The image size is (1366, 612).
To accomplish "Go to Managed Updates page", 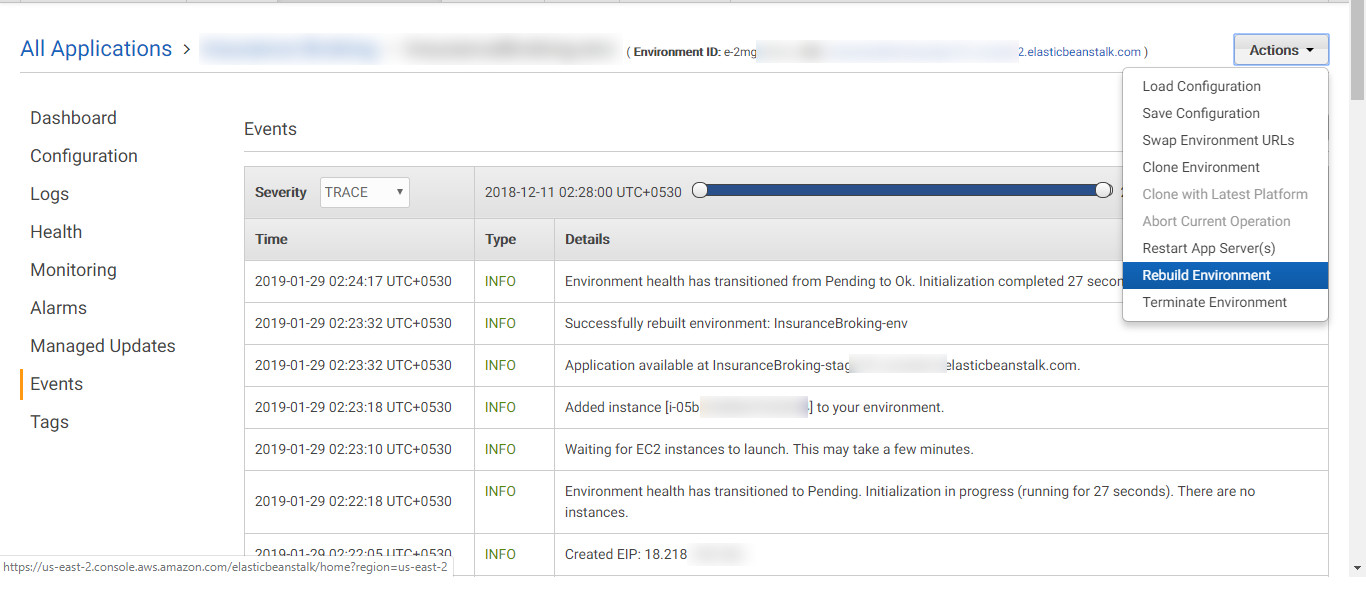I will [102, 346].
